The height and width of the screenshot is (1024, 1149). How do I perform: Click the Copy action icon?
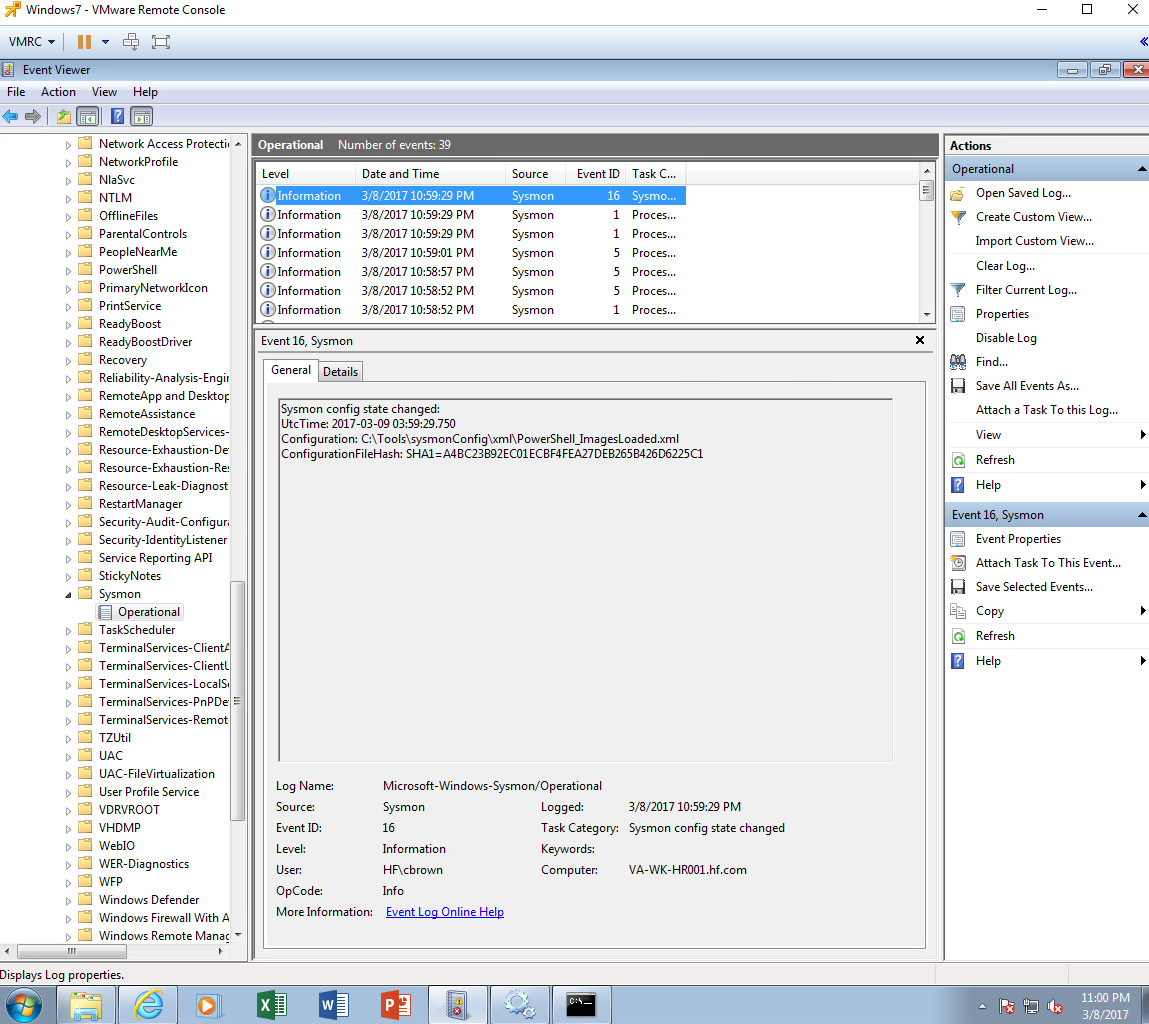coord(958,611)
